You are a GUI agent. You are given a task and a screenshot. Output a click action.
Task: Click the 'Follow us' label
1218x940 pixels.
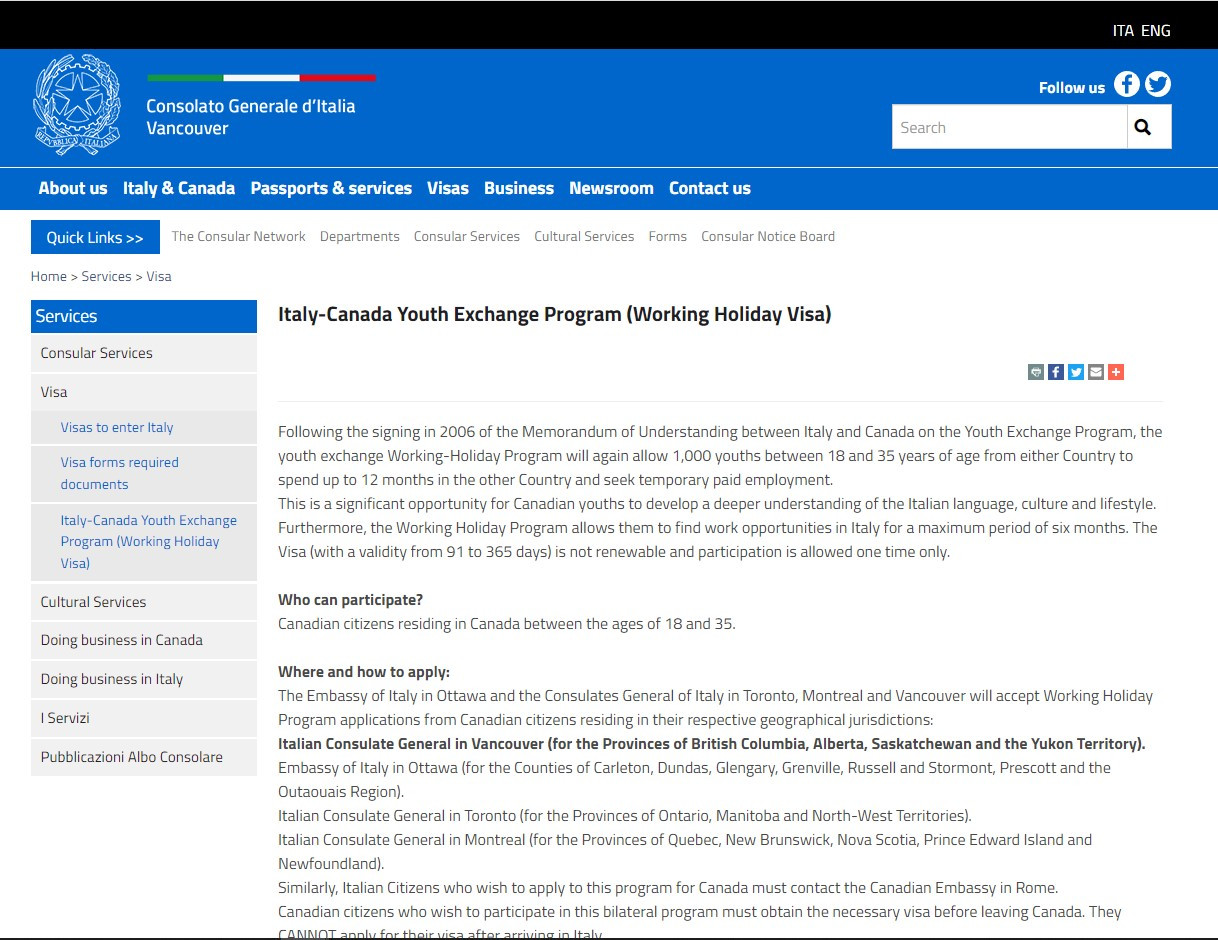click(1072, 88)
